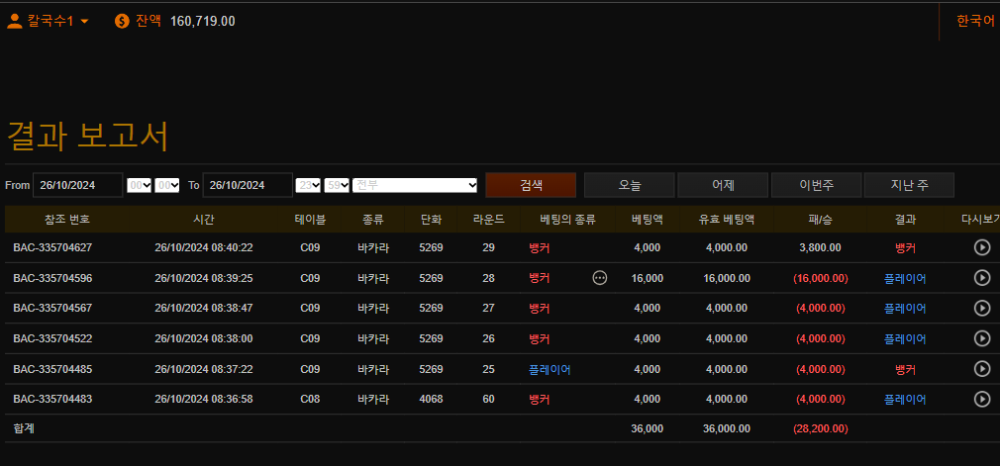Image resolution: width=1000 pixels, height=466 pixels.
Task: Expand the From hour dropdown
Action: coord(139,185)
